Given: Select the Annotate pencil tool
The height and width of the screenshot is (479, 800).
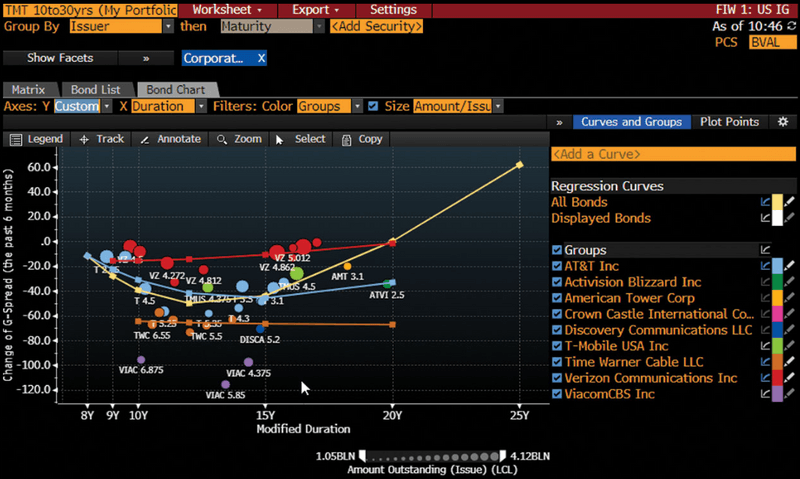Looking at the screenshot, I should click(x=145, y=139).
